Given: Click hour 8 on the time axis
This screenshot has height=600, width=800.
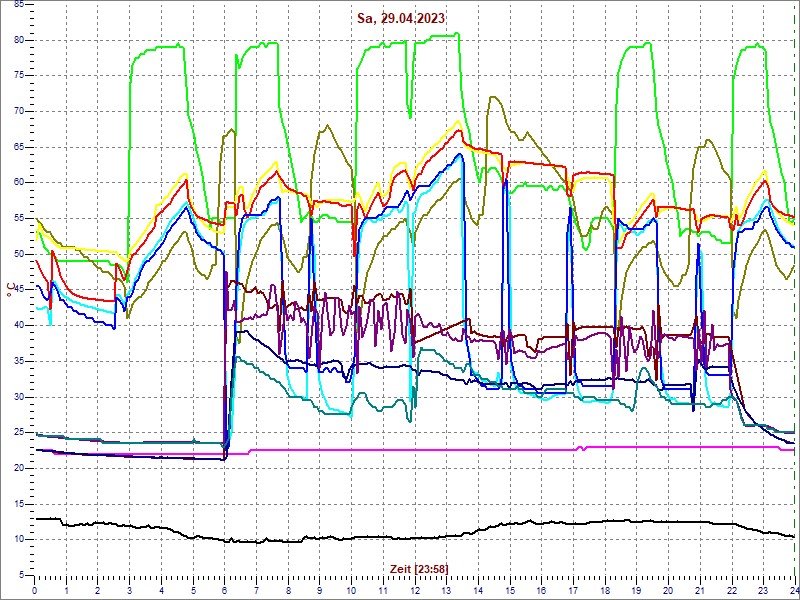Looking at the screenshot, I should 288,590.
